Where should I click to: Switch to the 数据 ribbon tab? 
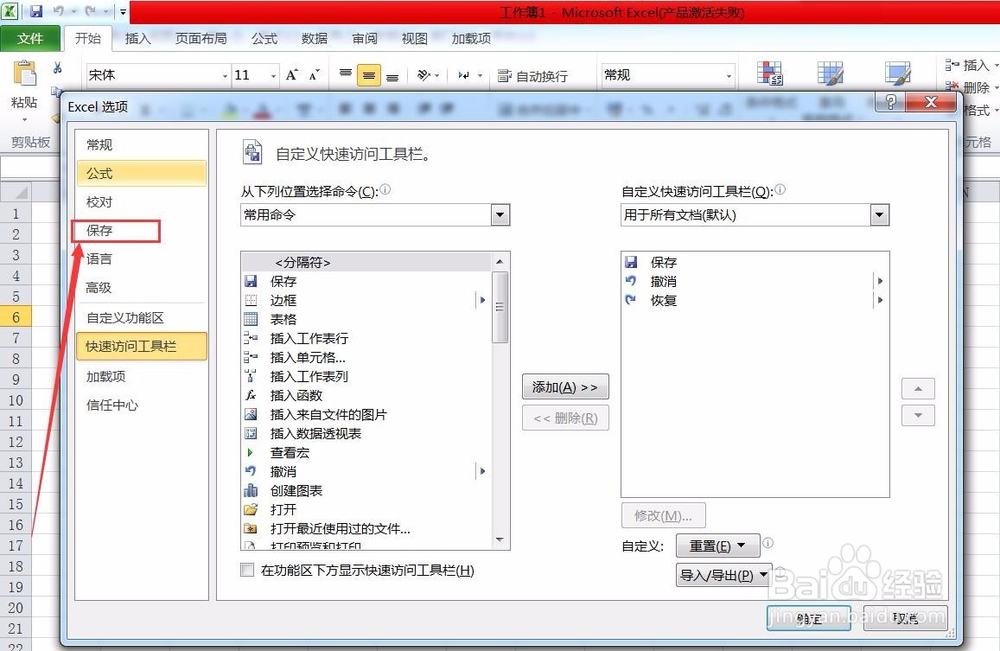[x=314, y=38]
